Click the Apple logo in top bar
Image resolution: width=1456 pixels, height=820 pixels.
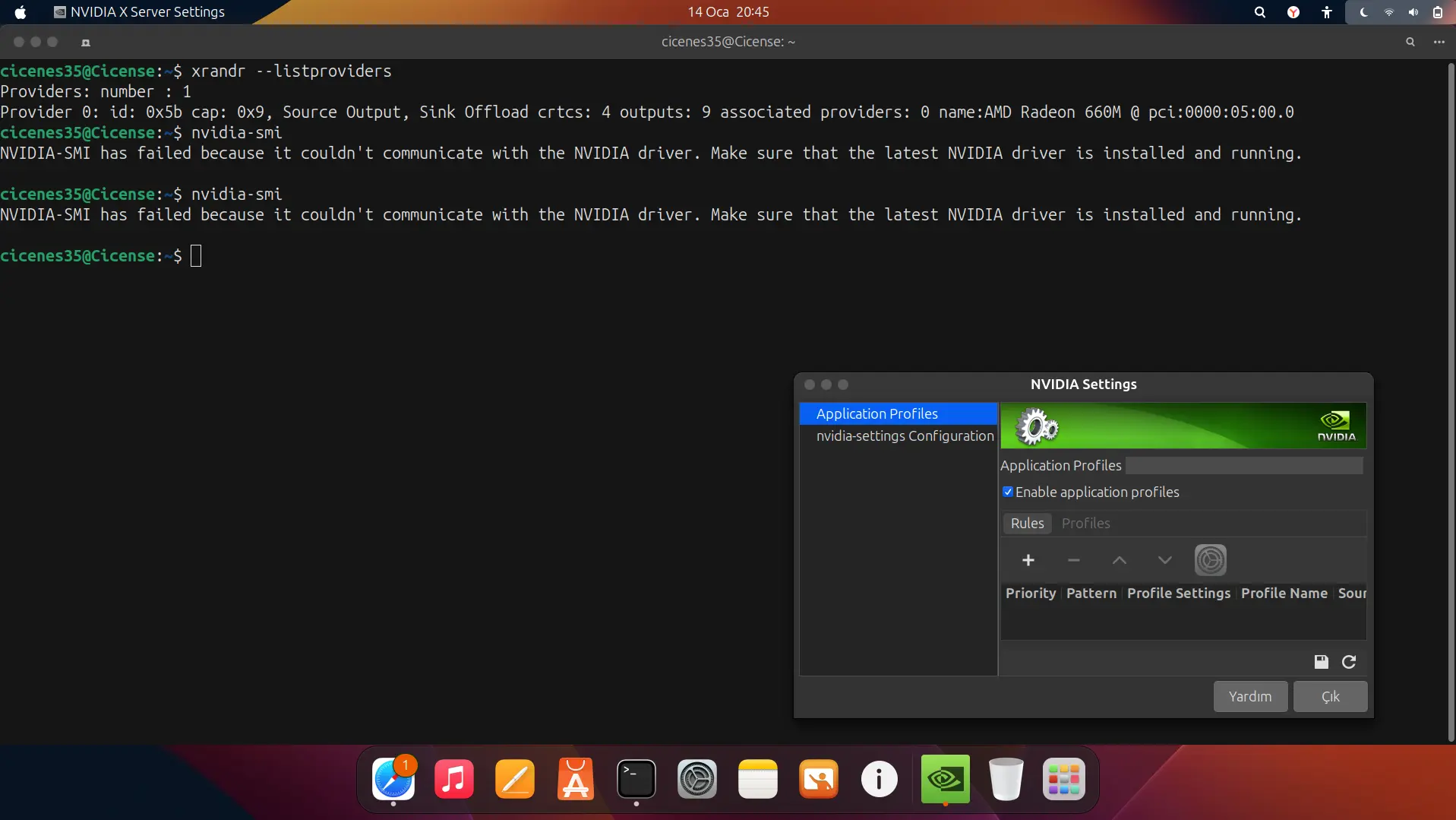21,12
